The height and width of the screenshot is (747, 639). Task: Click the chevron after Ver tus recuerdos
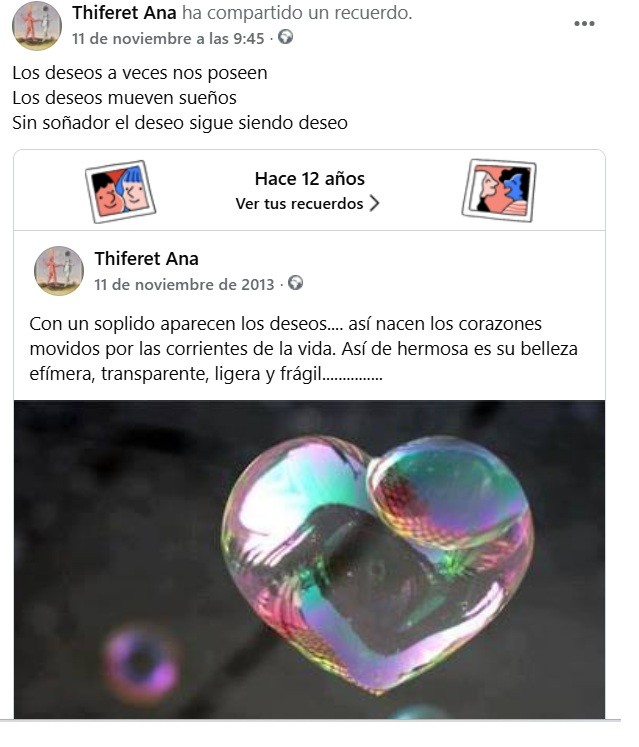click(x=375, y=203)
